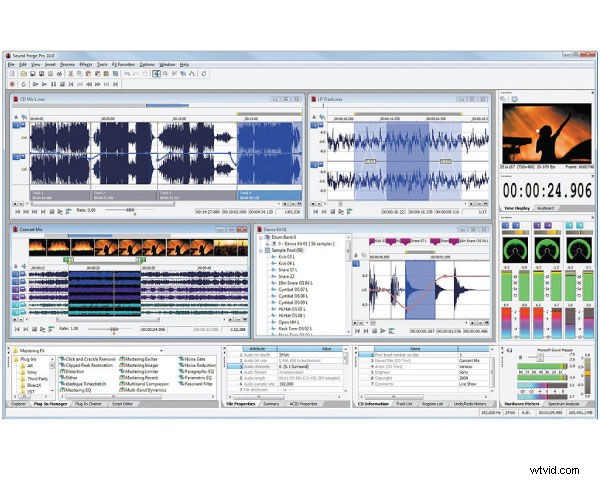Viewport: 600px width, 480px height.
Task: Open the Multiband Compressor plug-in
Action: click(144, 384)
